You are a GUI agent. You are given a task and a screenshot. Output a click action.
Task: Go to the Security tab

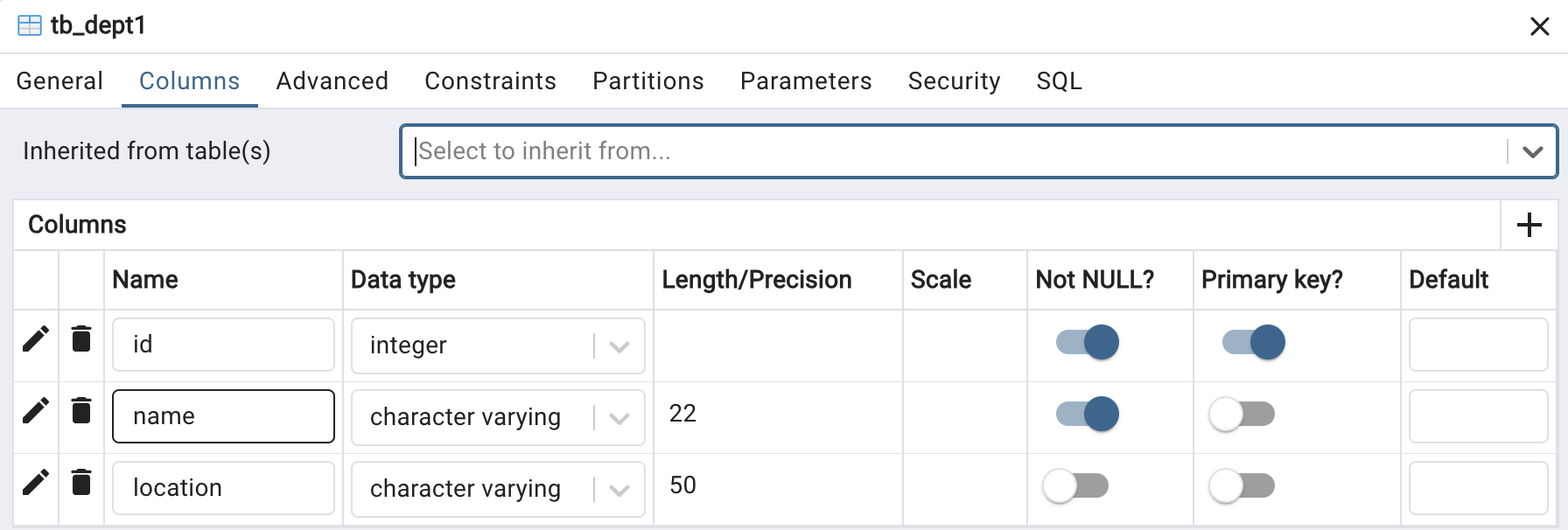click(x=954, y=81)
